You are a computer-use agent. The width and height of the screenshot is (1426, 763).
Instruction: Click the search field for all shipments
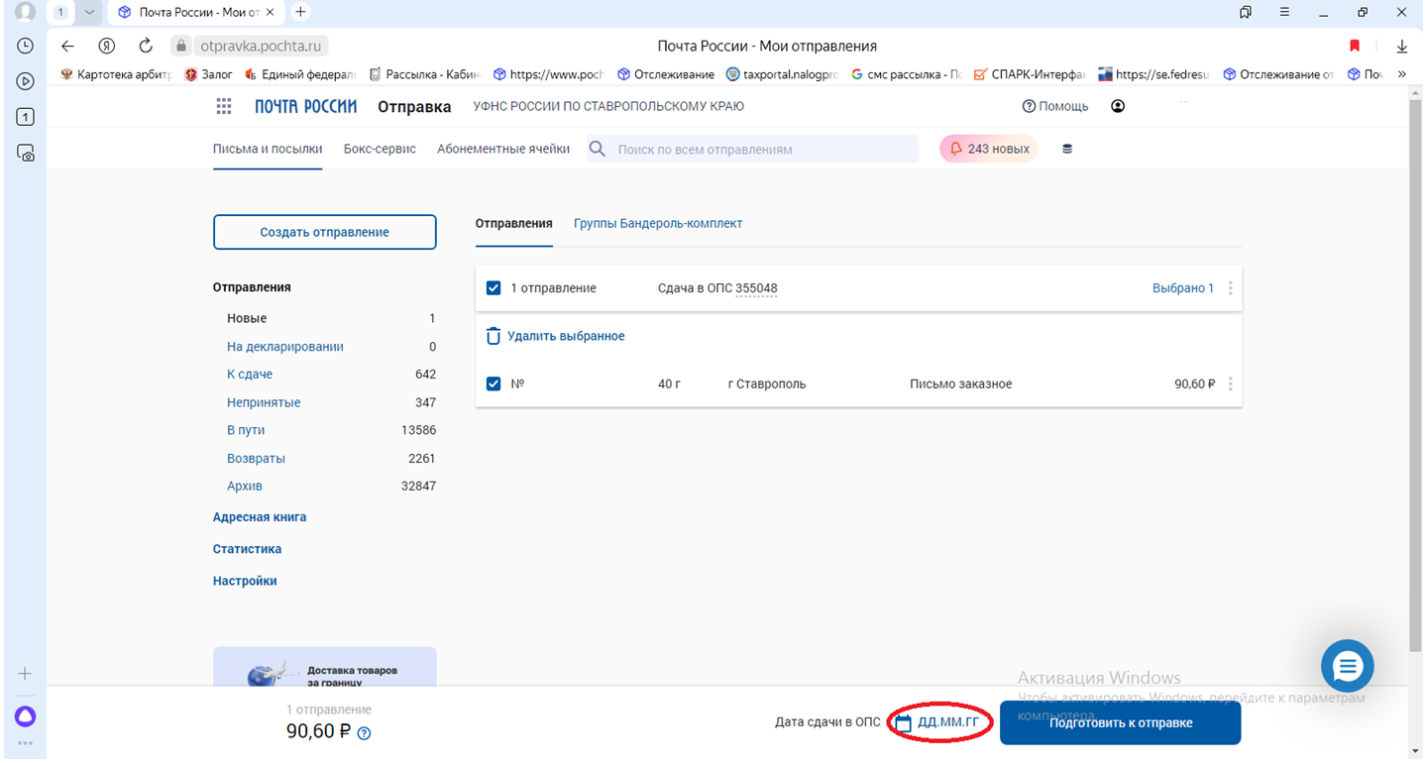pyautogui.click(x=760, y=149)
